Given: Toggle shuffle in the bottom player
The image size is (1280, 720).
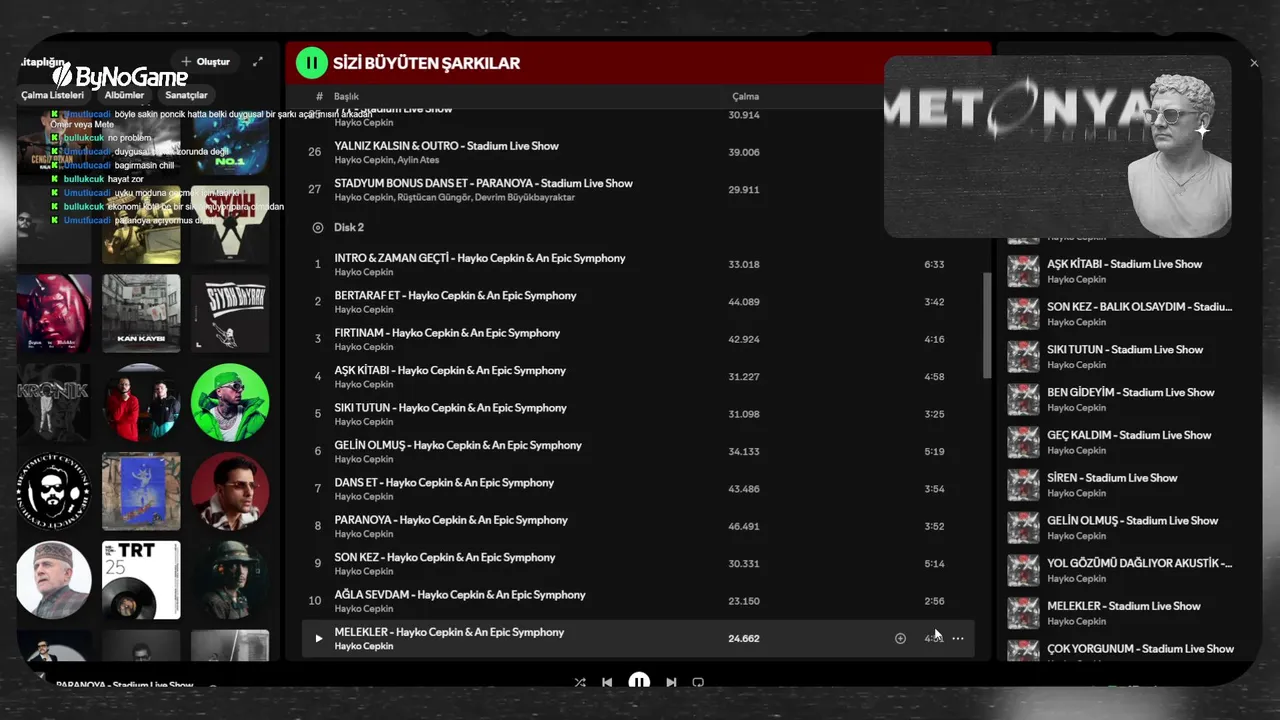Looking at the screenshot, I should (x=580, y=682).
